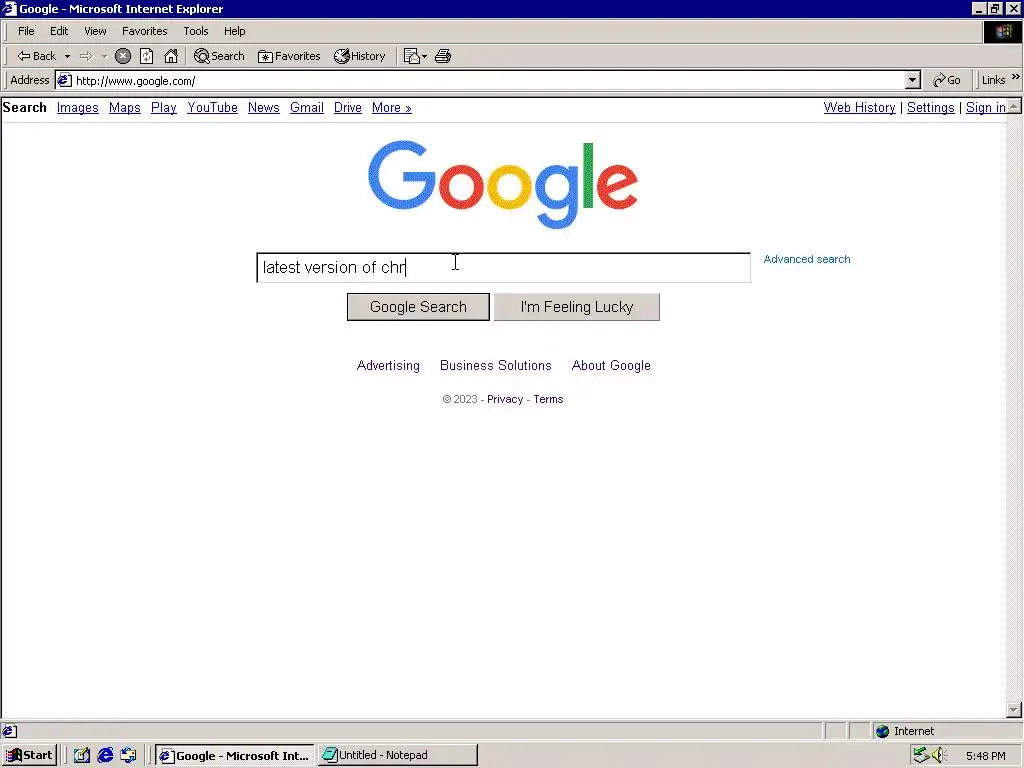1024x768 pixels.
Task: Click the Refresh page icon
Action: [x=147, y=56]
